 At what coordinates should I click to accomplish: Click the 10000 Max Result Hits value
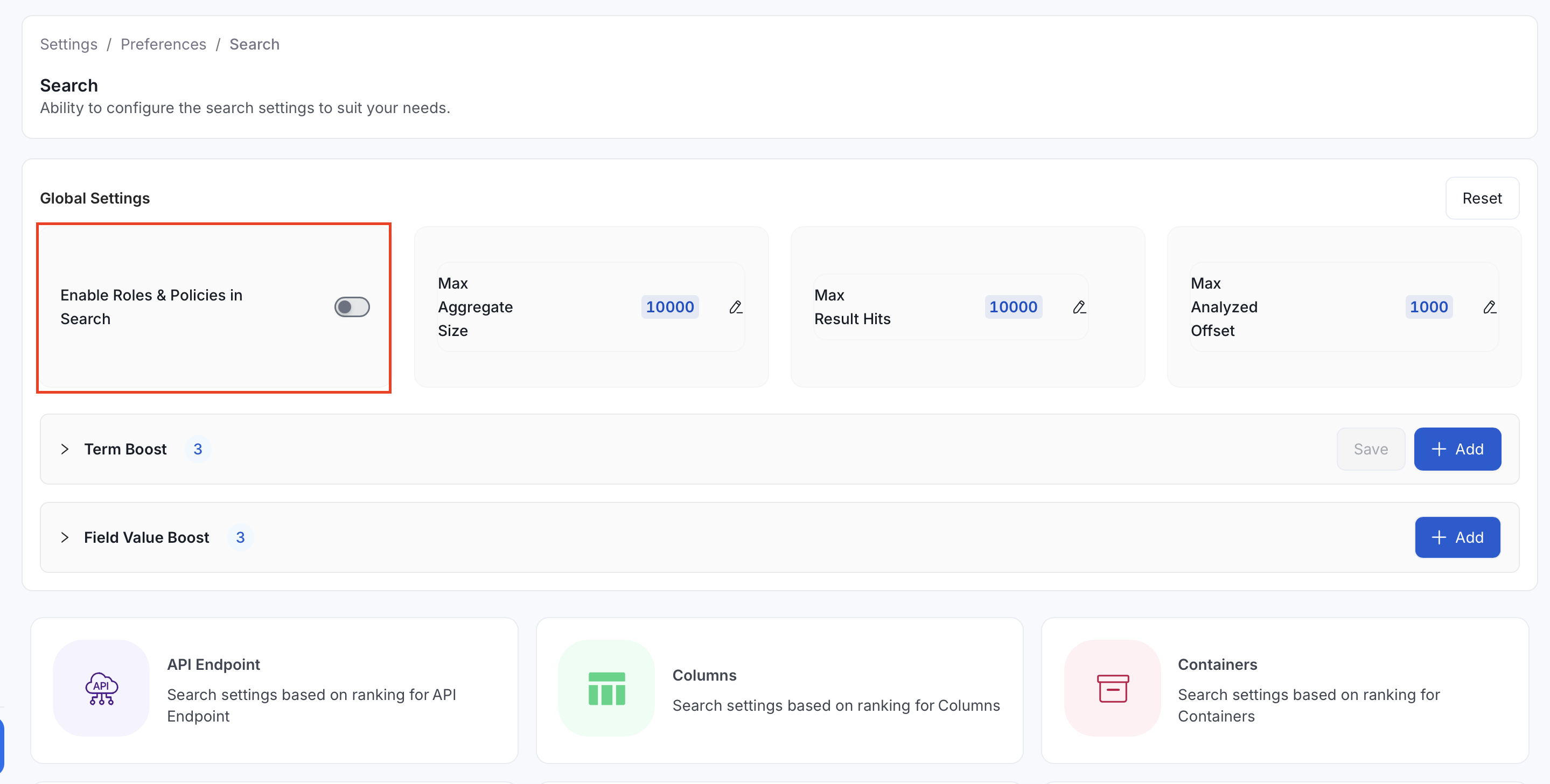pyautogui.click(x=1013, y=307)
